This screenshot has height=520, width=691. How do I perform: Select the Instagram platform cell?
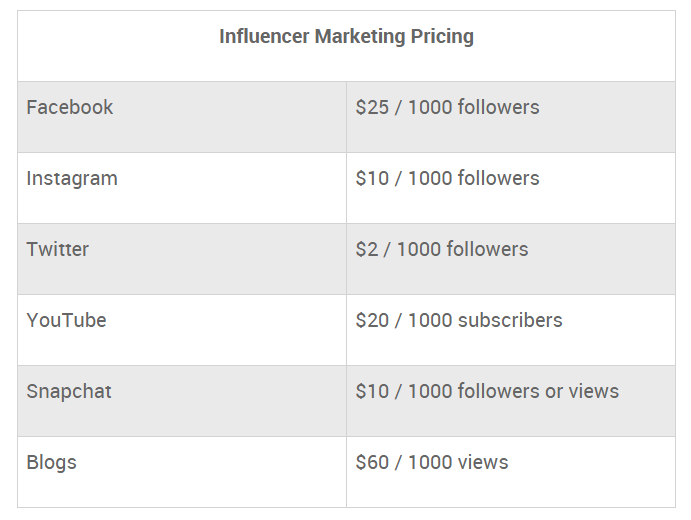point(182,188)
